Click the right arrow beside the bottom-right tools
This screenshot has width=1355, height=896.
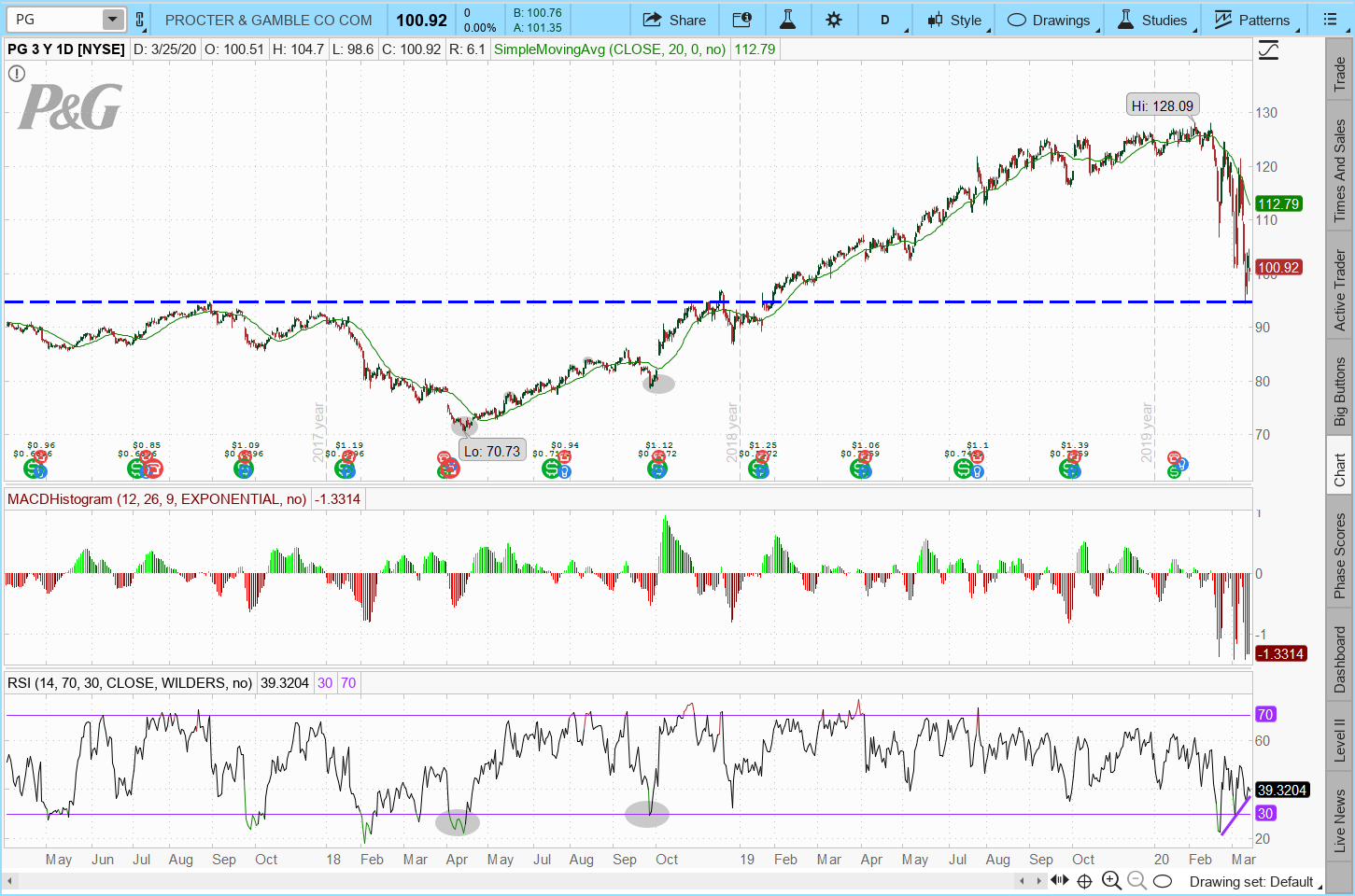tap(1038, 881)
